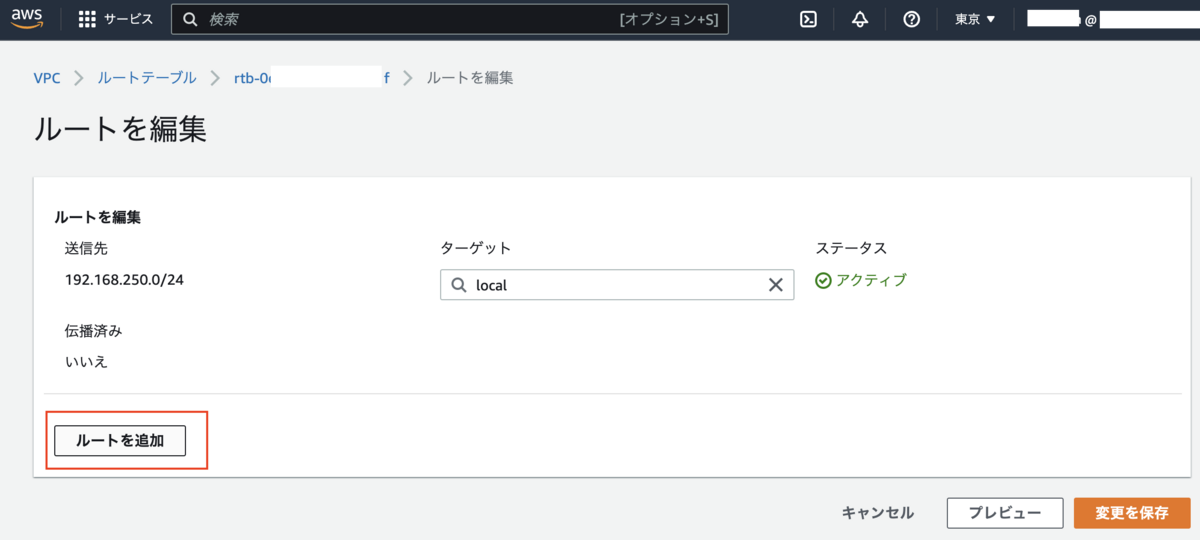Open the サービス menu
The height and width of the screenshot is (540, 1200).
(116, 19)
